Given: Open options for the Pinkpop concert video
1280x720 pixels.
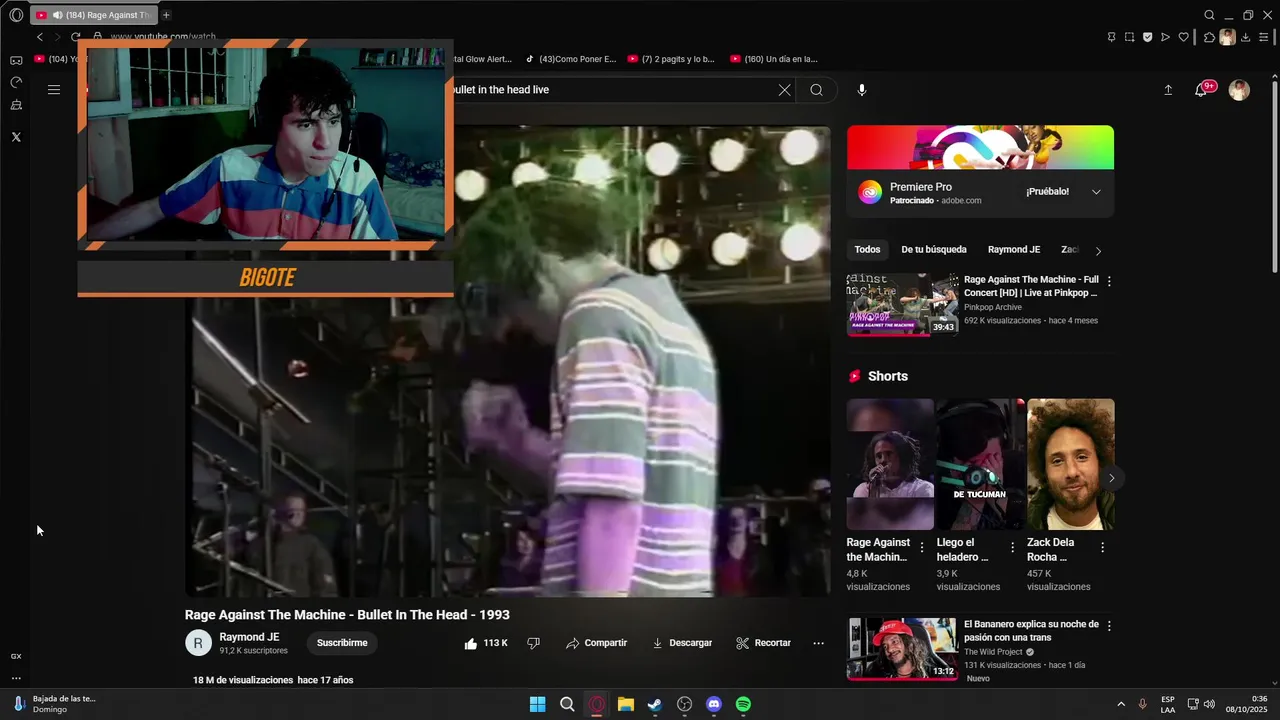Looking at the screenshot, I should coord(1109,281).
